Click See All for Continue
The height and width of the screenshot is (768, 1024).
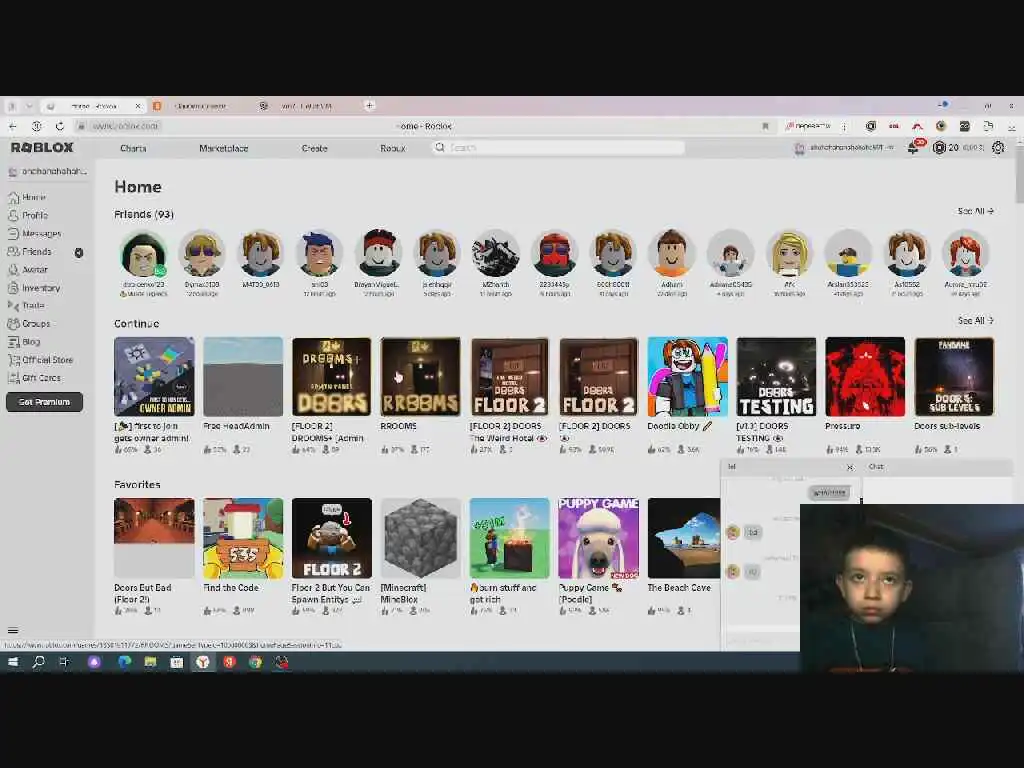click(x=975, y=320)
